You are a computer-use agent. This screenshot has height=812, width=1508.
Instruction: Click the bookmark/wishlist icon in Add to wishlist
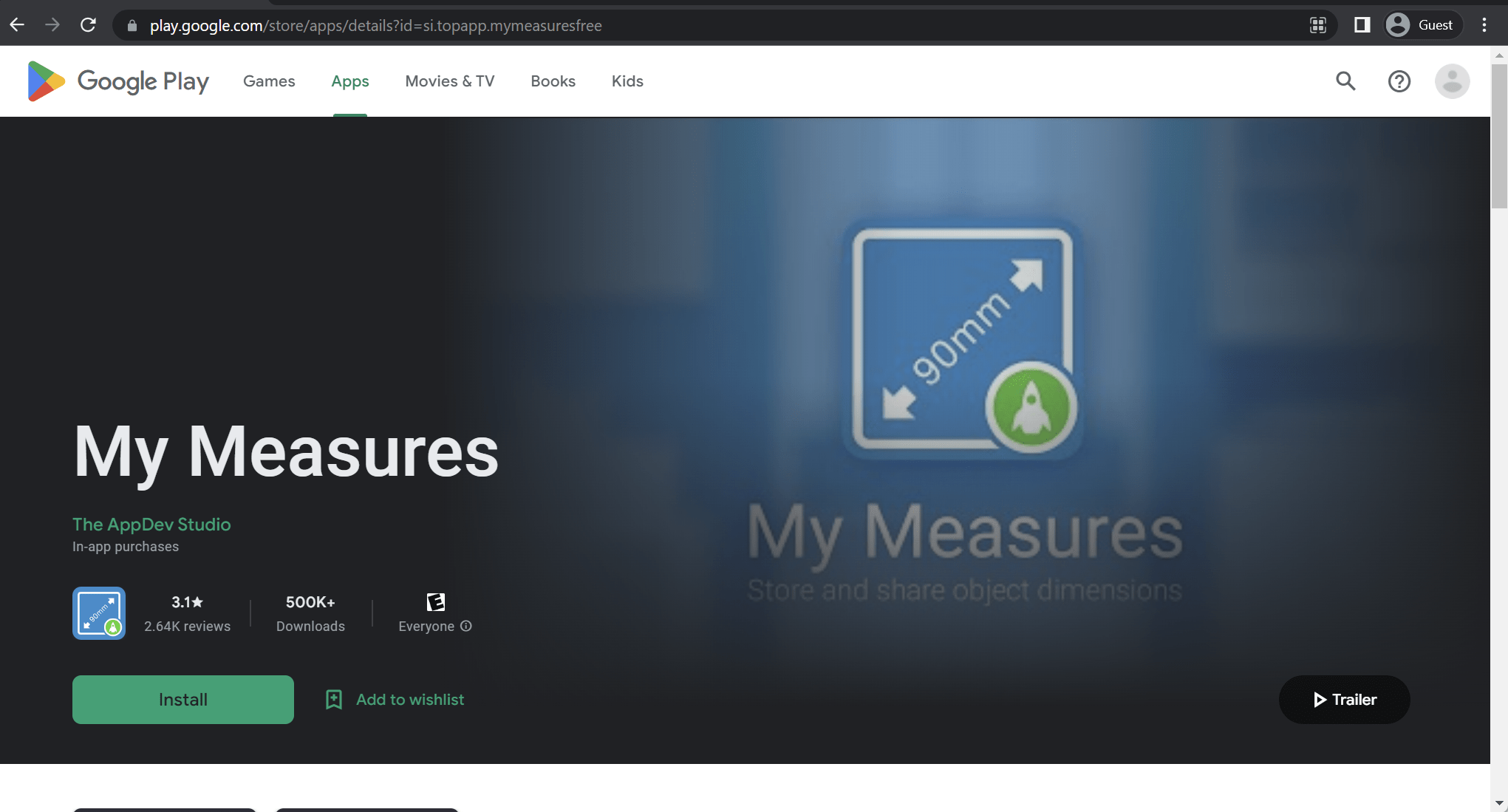click(333, 700)
